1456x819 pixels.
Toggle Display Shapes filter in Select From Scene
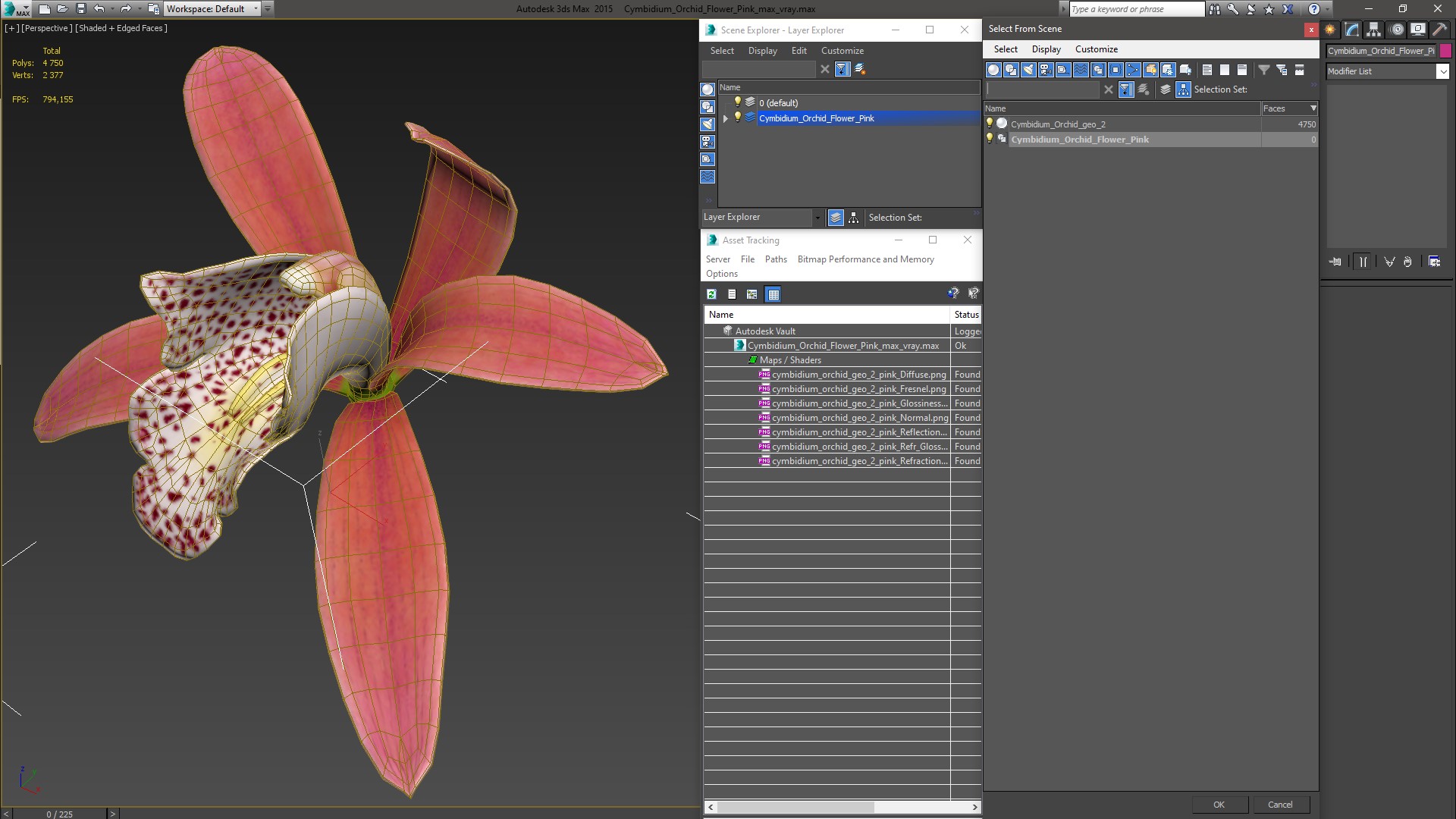point(1011,70)
